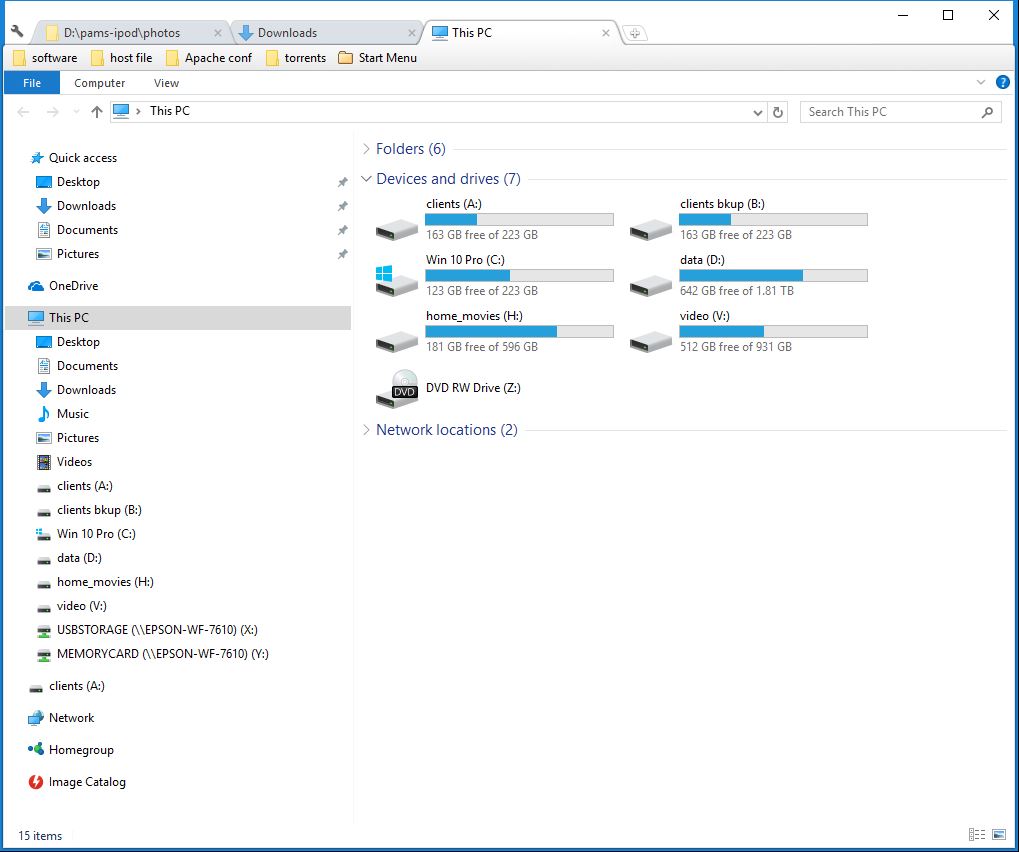Open Network in navigation pane
The image size is (1019, 852).
[x=71, y=718]
